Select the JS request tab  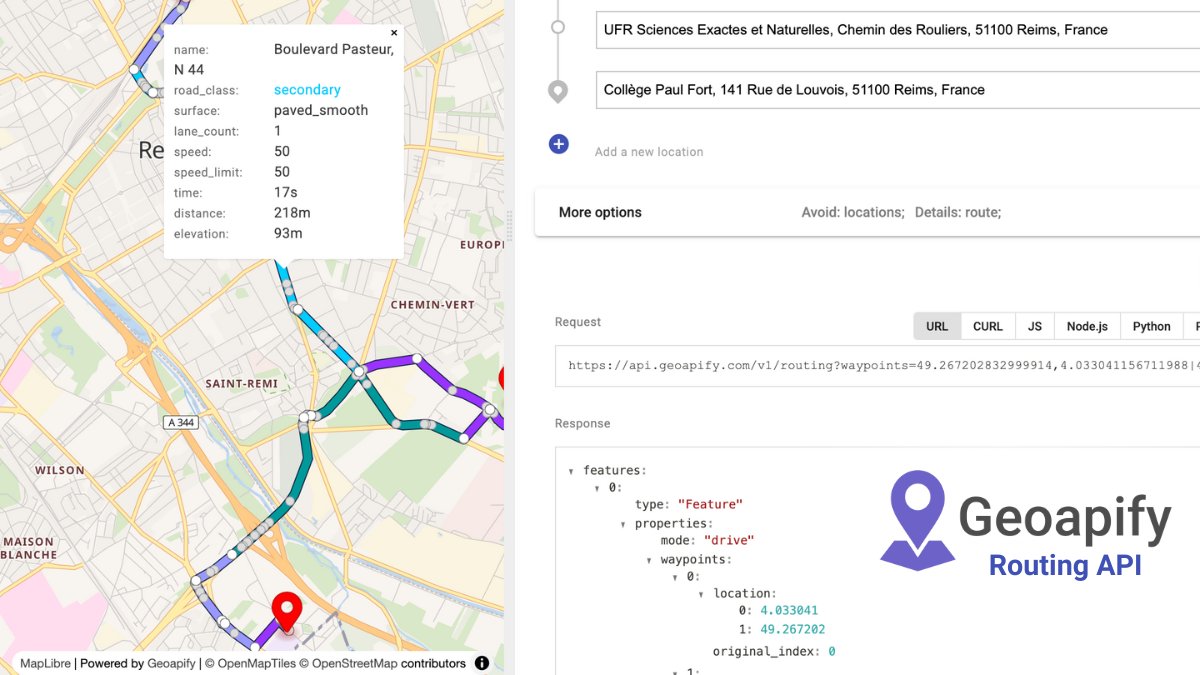[x=1035, y=326]
